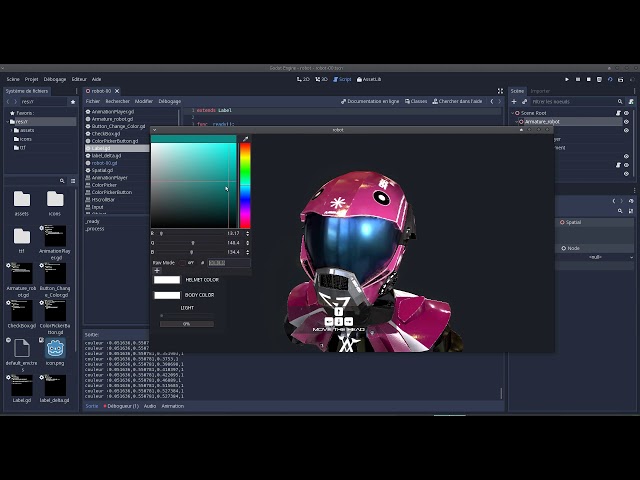Select Label.gd in the script list
The width and height of the screenshot is (640, 480).
pyautogui.click(x=117, y=148)
